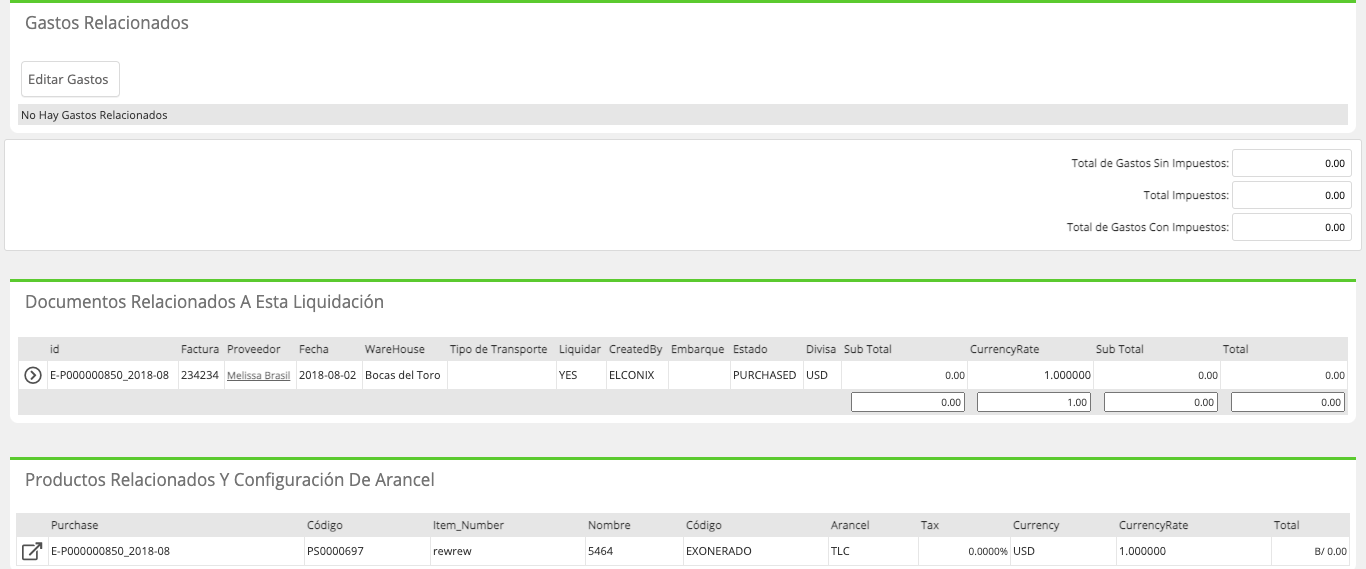Open the Melissa Brasil supplier link
The image size is (1366, 569).
pos(258,376)
